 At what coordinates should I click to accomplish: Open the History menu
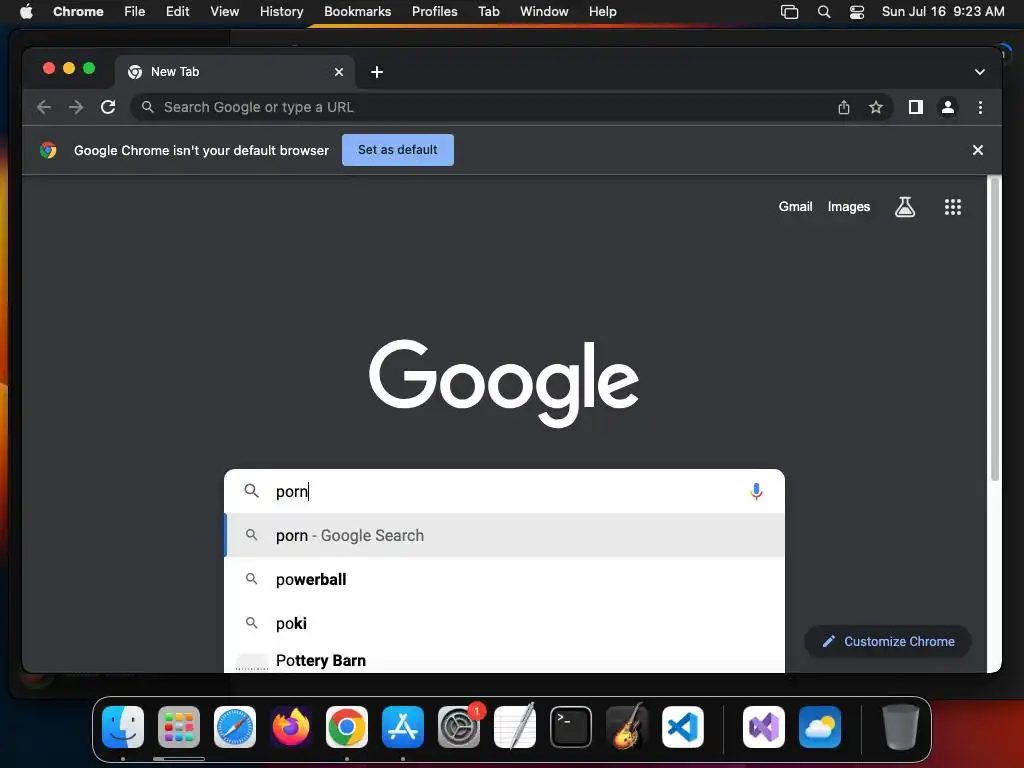coord(281,12)
